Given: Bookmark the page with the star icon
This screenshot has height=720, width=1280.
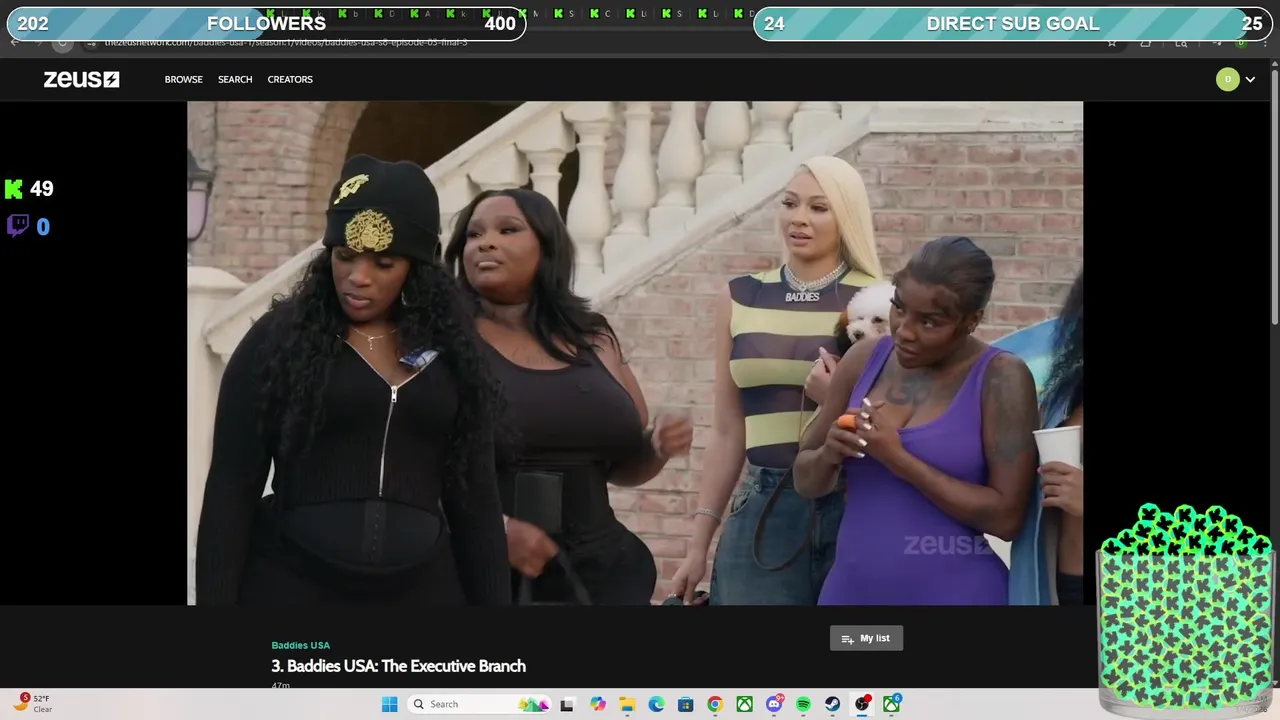Looking at the screenshot, I should point(1111,43).
